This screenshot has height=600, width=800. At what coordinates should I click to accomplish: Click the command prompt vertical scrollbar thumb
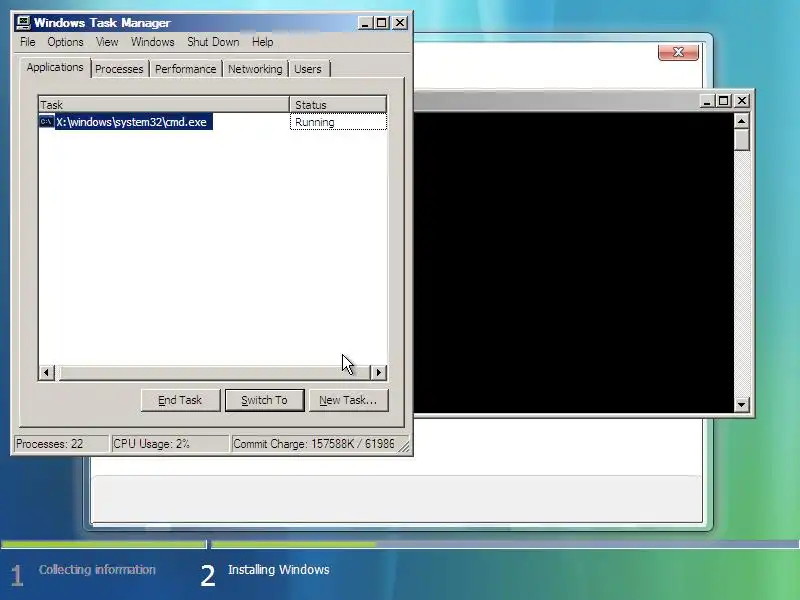click(x=741, y=140)
